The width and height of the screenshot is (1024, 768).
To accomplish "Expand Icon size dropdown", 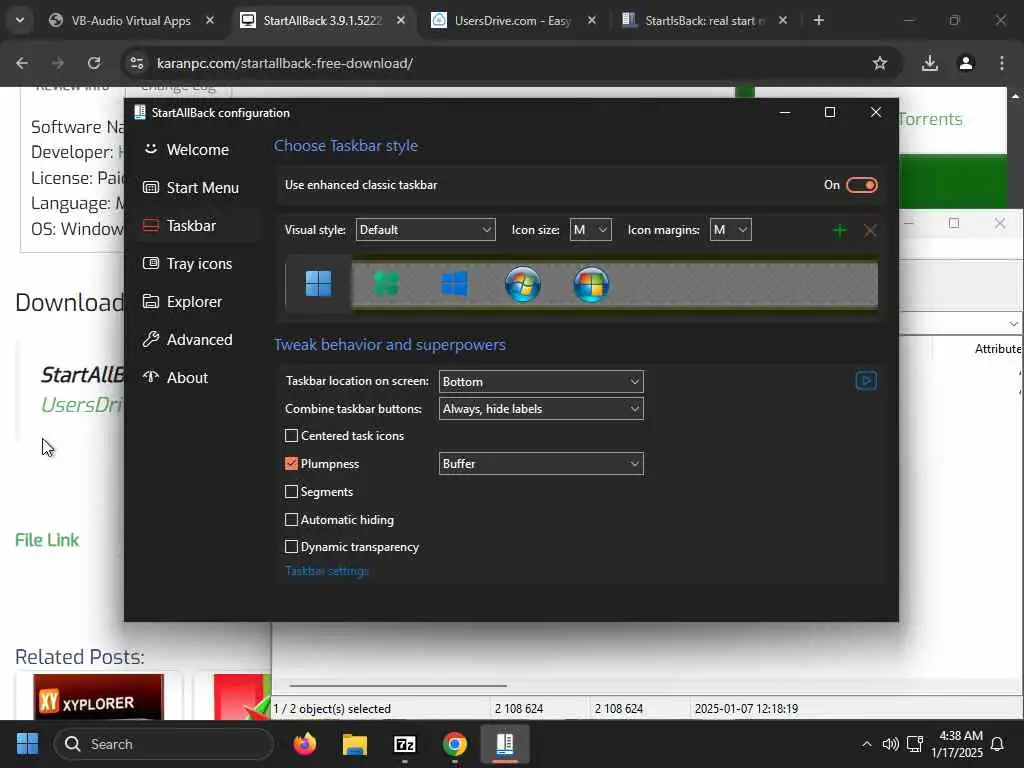I will (590, 230).
